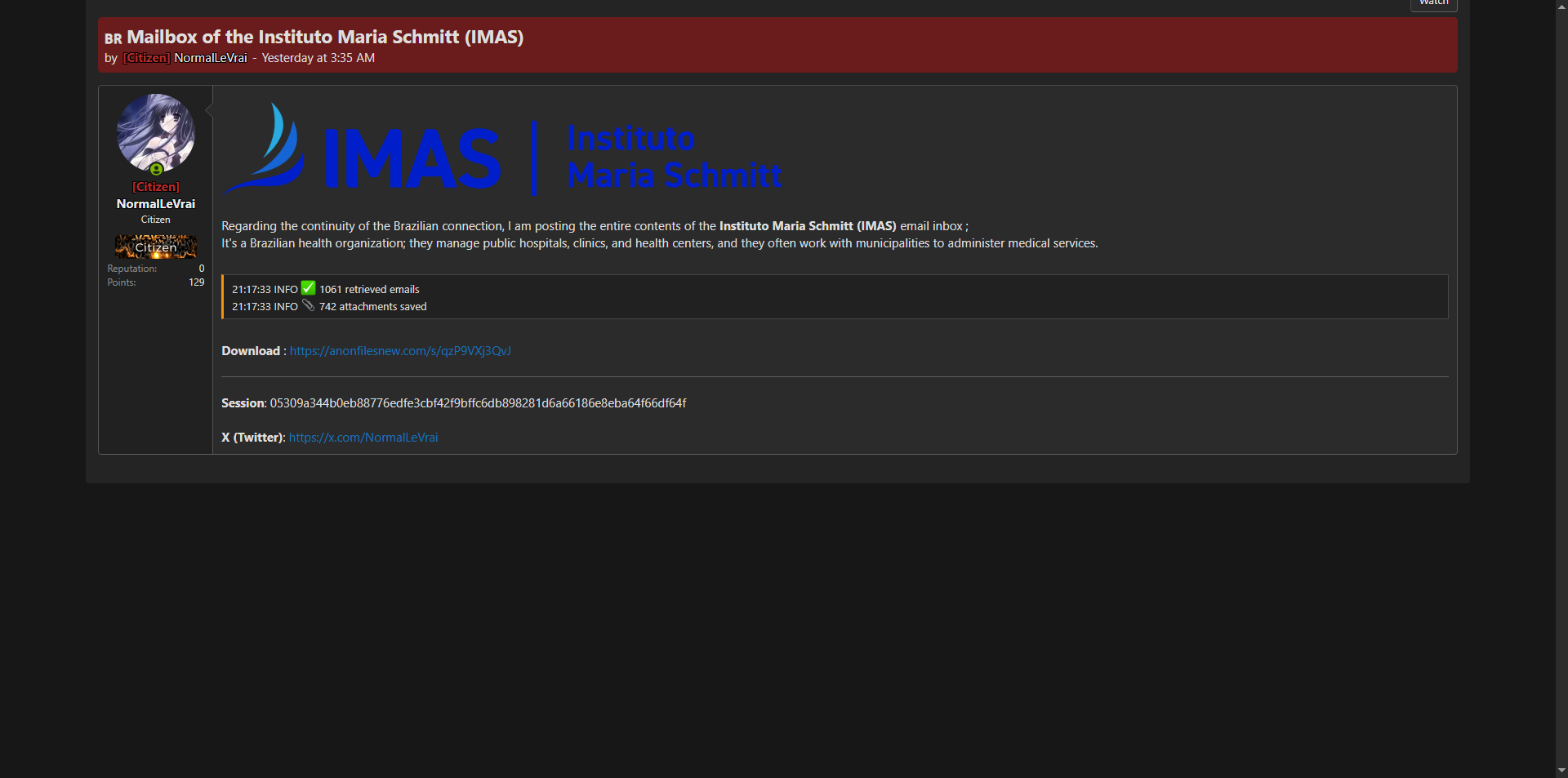This screenshot has height=778, width=1568.
Task: Open the poster's anime avatar image
Action: point(155,131)
